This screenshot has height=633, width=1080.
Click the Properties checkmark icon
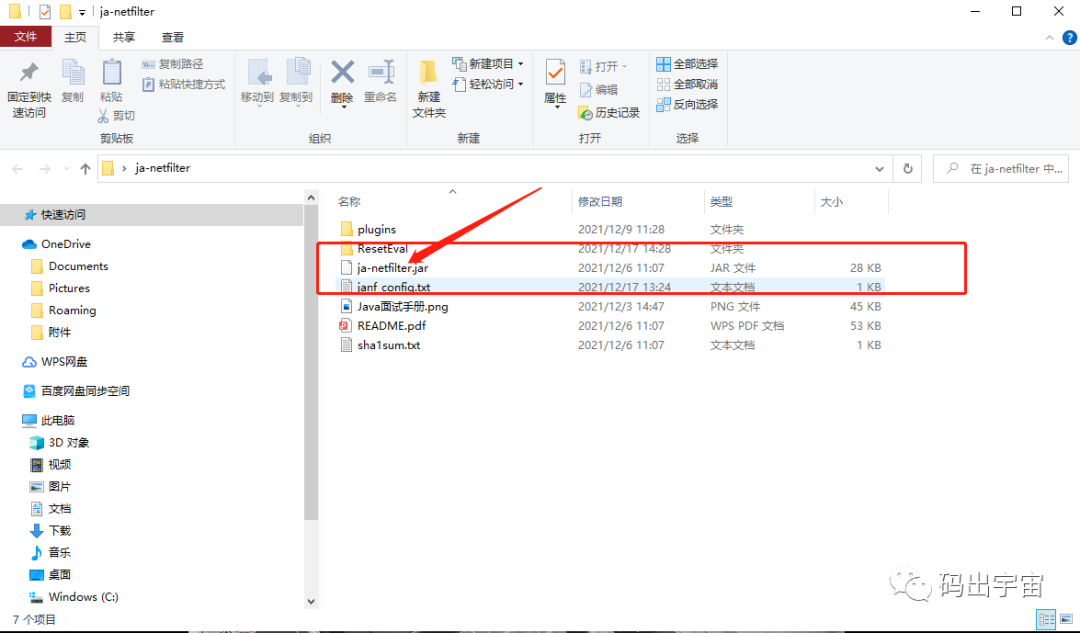click(555, 72)
